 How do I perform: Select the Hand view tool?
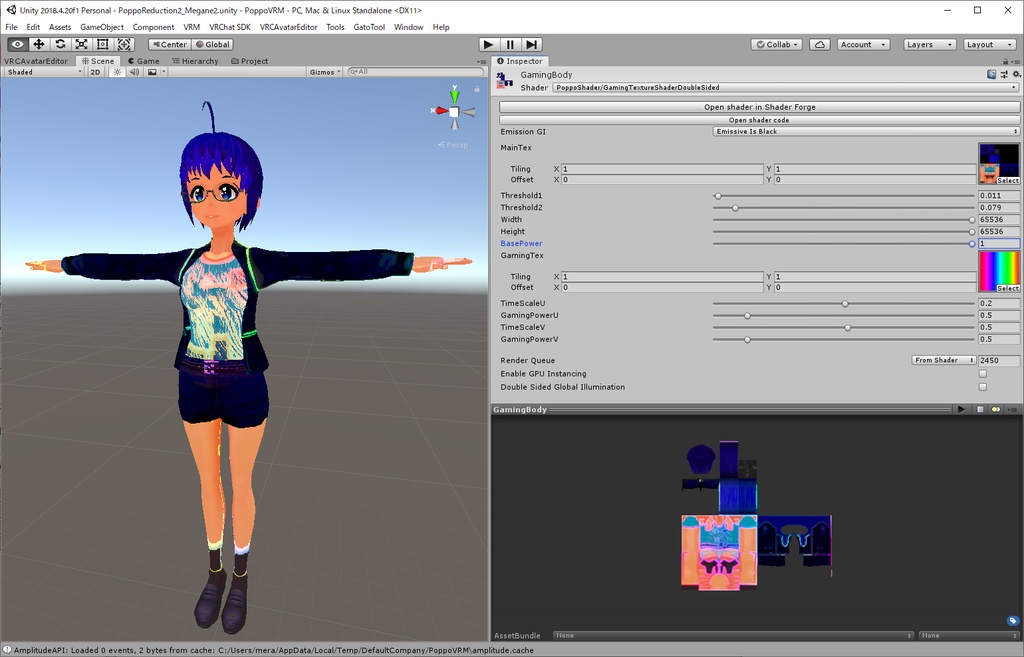tap(18, 44)
